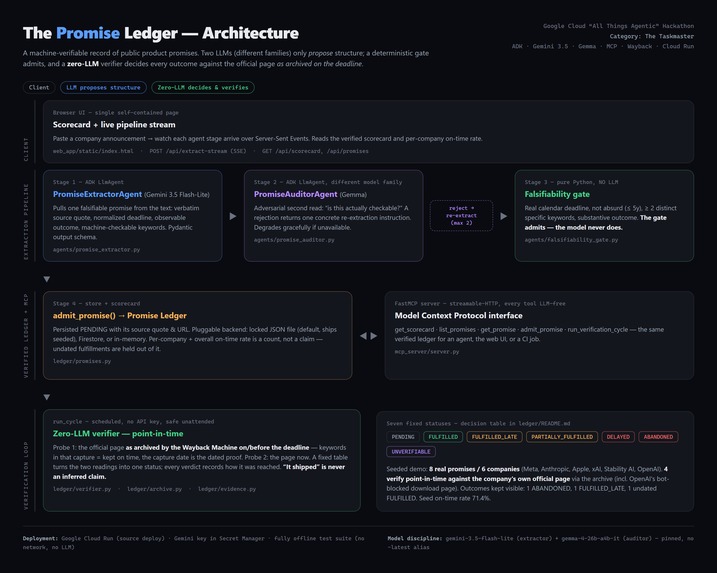Click the right-pointing arrow toward Model Context Protocol card

tap(374, 336)
